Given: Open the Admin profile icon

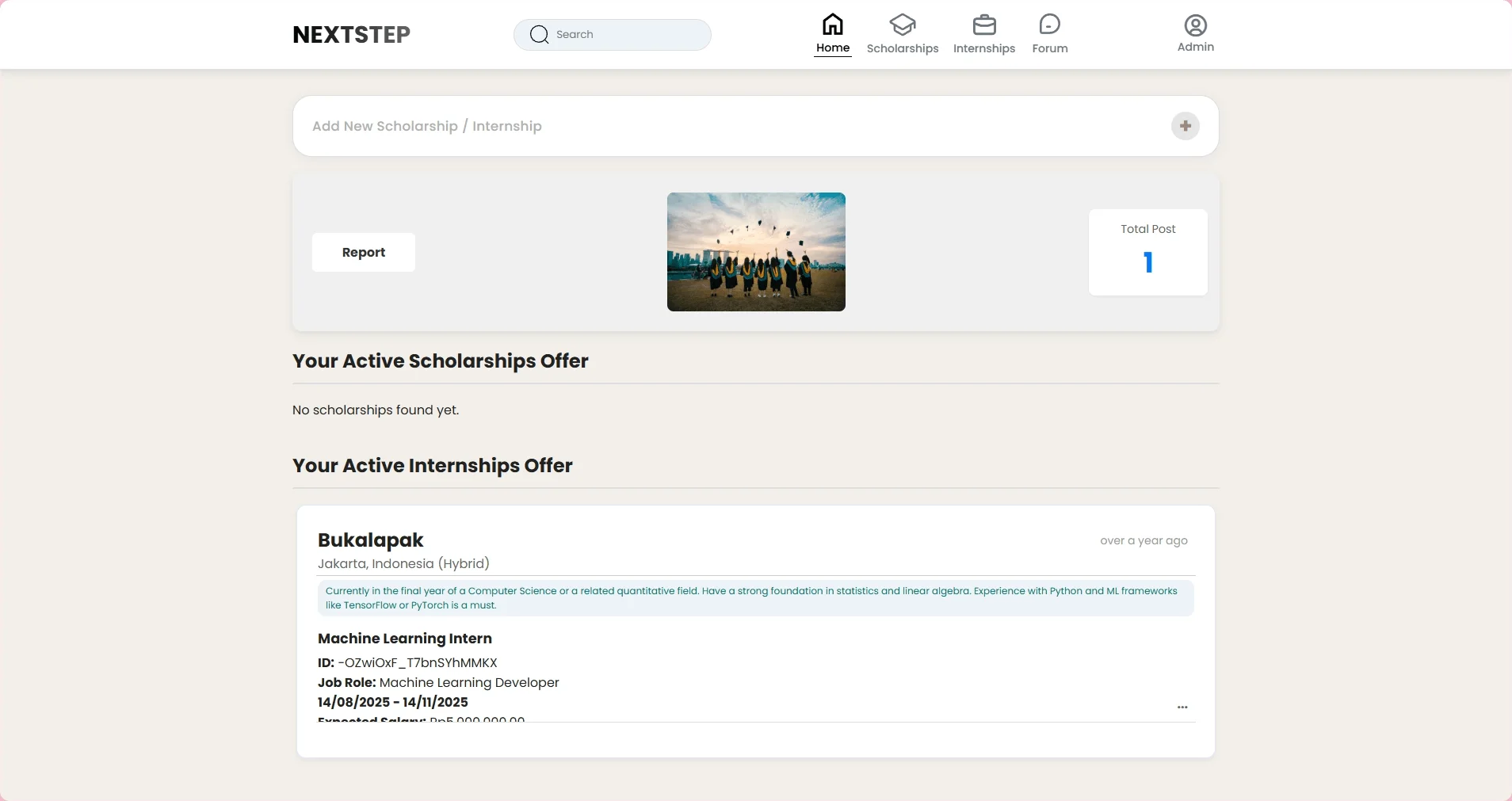Looking at the screenshot, I should pos(1196,25).
